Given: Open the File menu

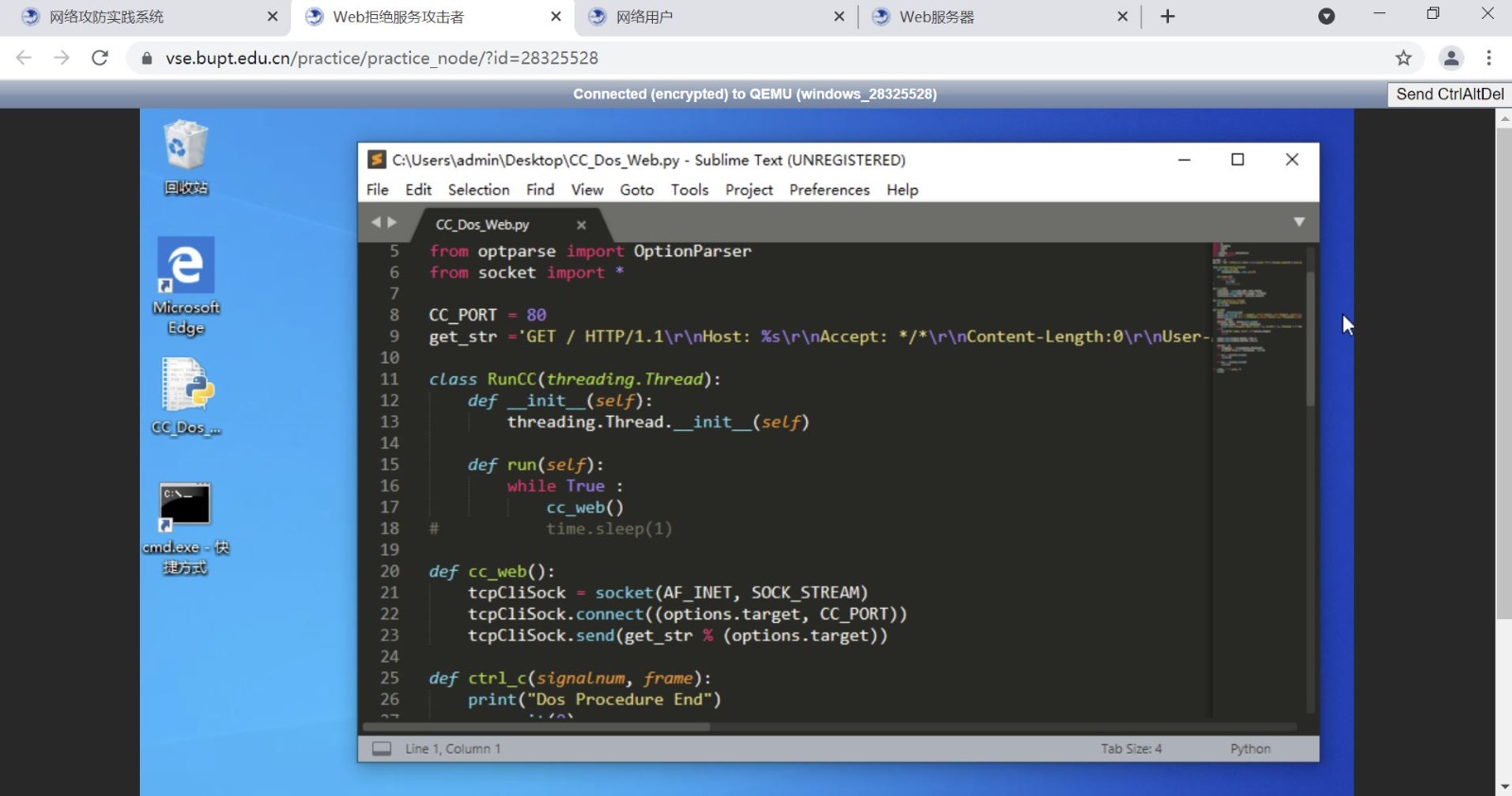Looking at the screenshot, I should [377, 190].
